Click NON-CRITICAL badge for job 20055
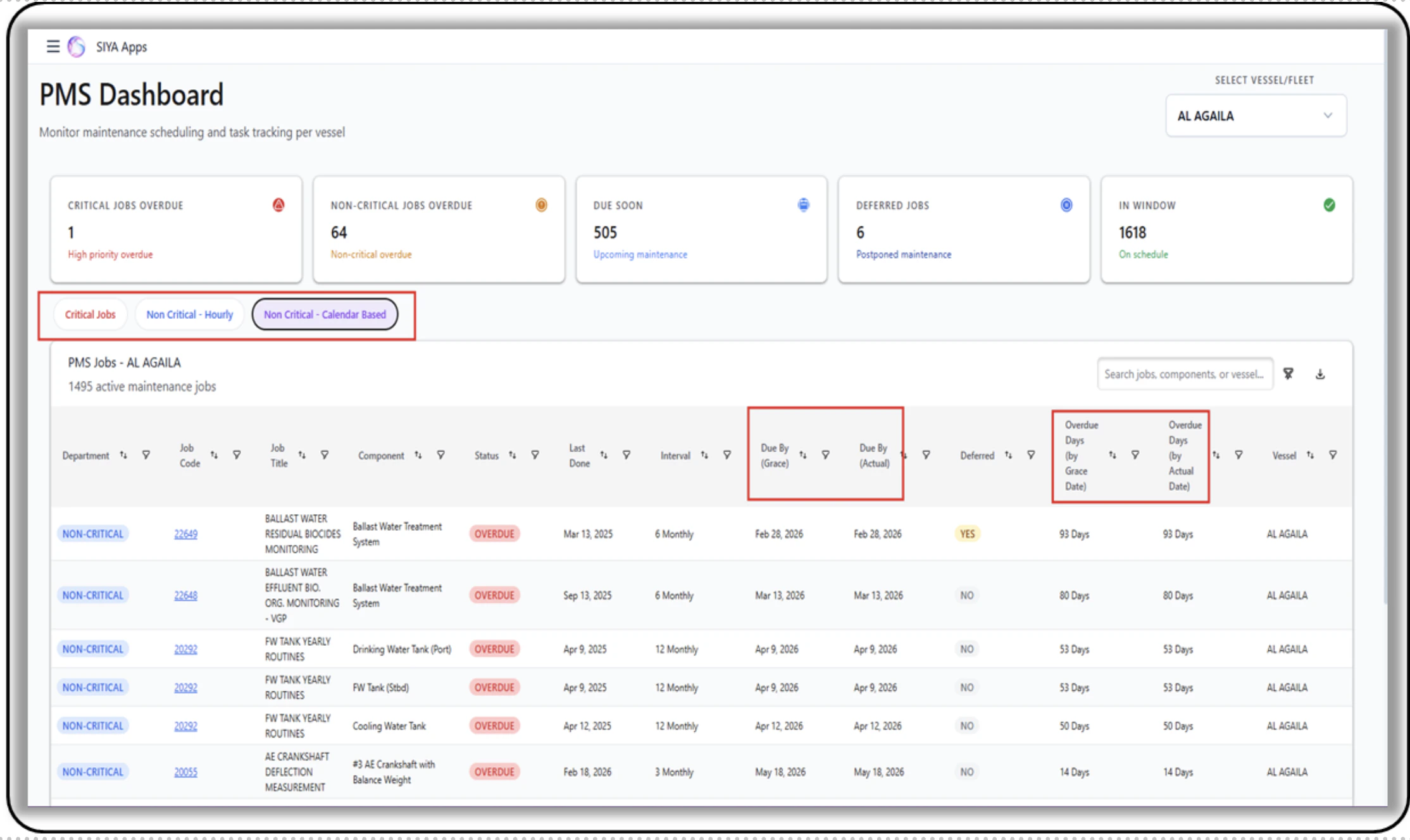This screenshot has height=840, width=1410. (93, 772)
